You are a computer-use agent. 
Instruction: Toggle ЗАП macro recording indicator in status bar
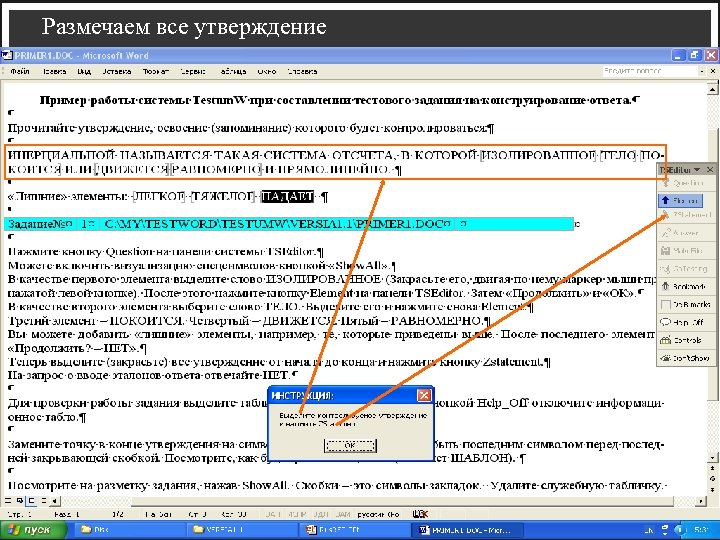272,515
